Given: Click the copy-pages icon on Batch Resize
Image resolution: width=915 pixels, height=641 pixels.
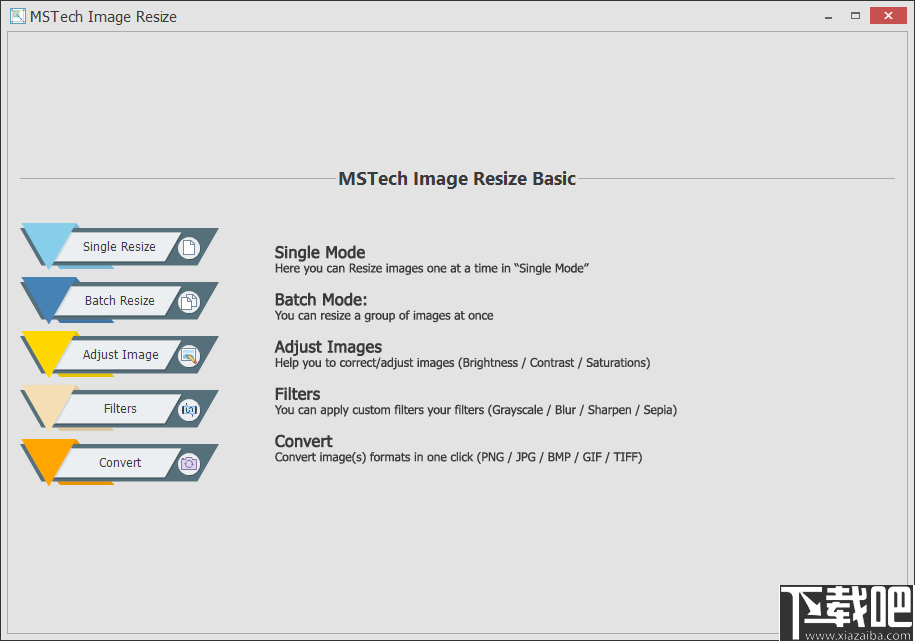Looking at the screenshot, I should pyautogui.click(x=189, y=300).
